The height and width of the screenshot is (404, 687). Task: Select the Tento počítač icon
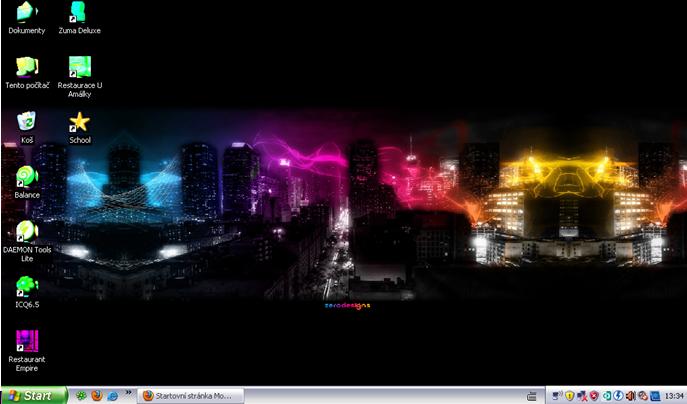tap(27, 73)
